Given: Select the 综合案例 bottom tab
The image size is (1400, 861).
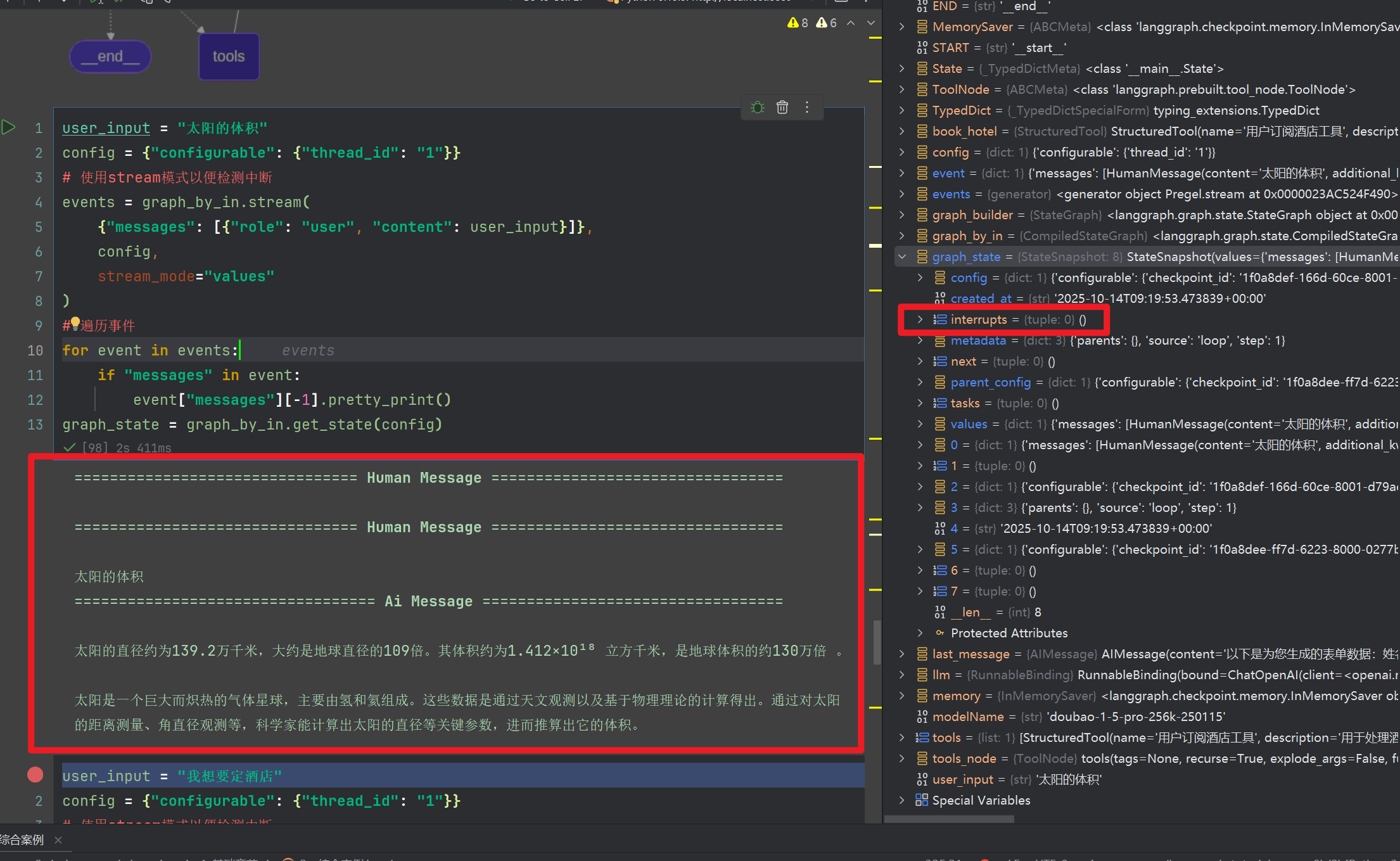Looking at the screenshot, I should (23, 840).
